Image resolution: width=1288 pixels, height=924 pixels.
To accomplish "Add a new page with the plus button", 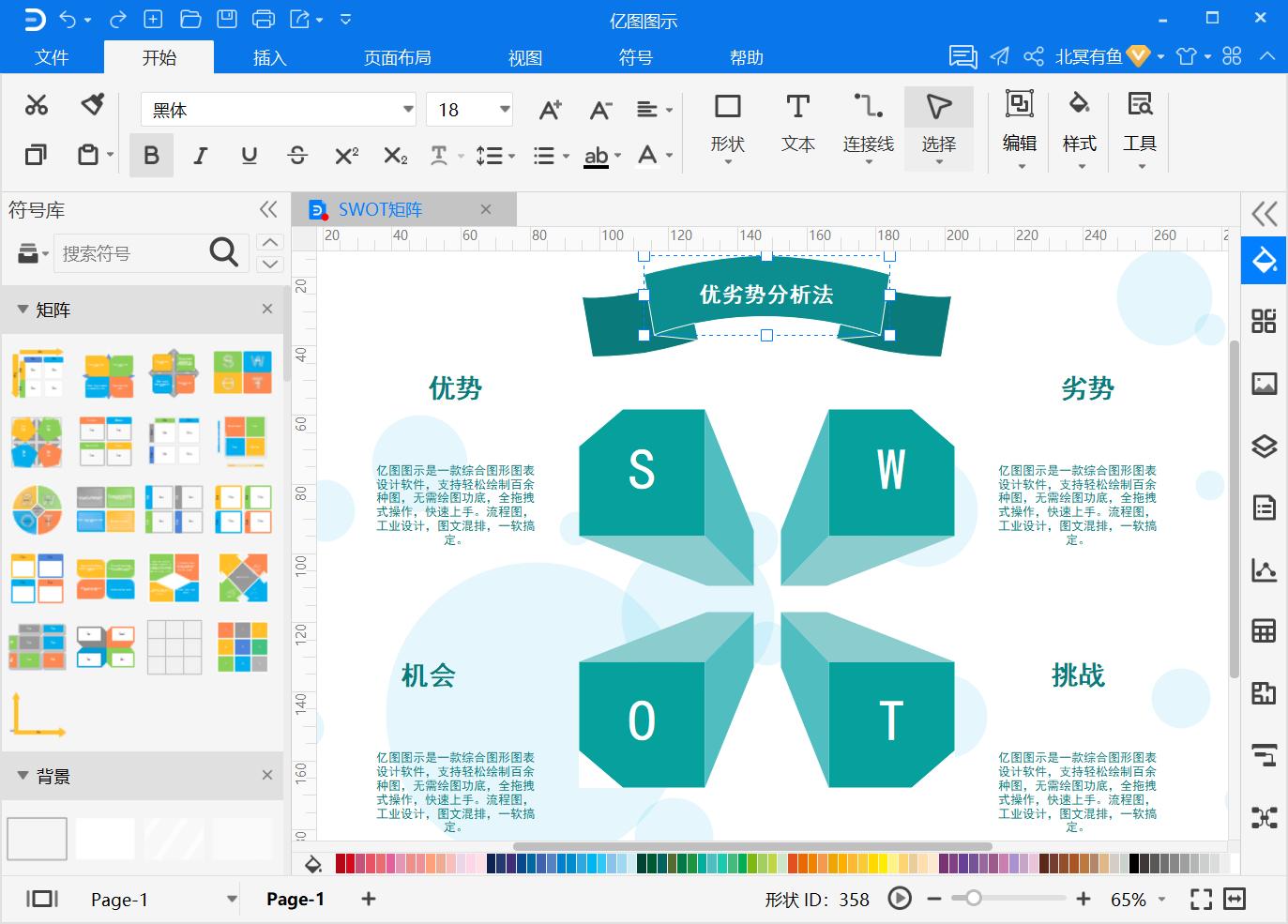I will coord(368,899).
